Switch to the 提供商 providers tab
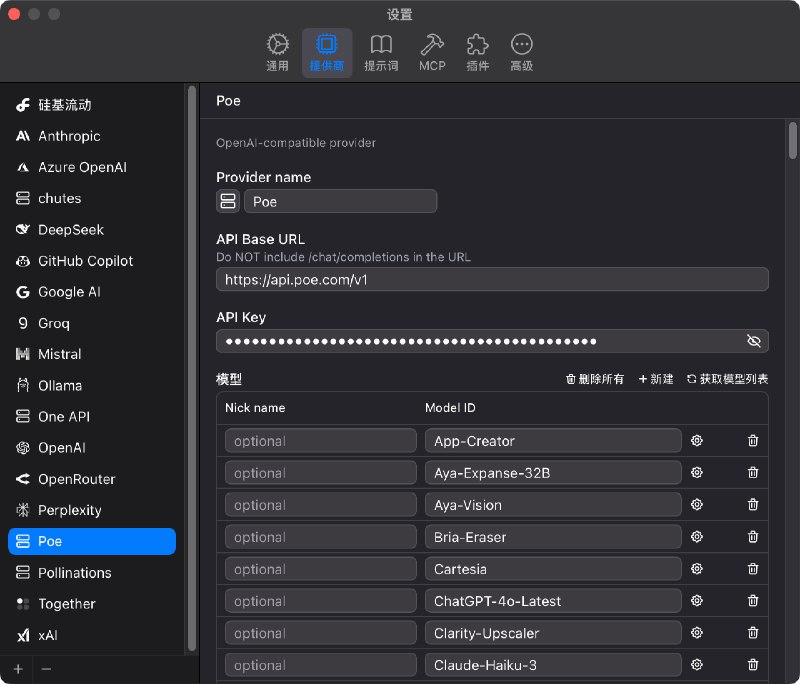800x684 pixels. (327, 53)
